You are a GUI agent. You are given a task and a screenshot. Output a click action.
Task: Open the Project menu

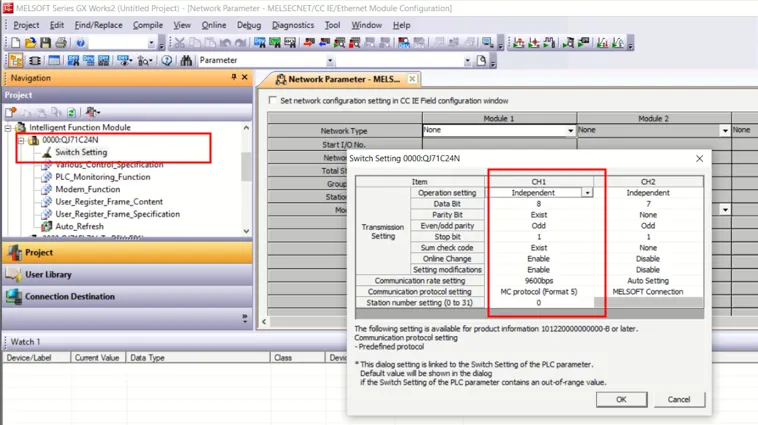coord(26,25)
